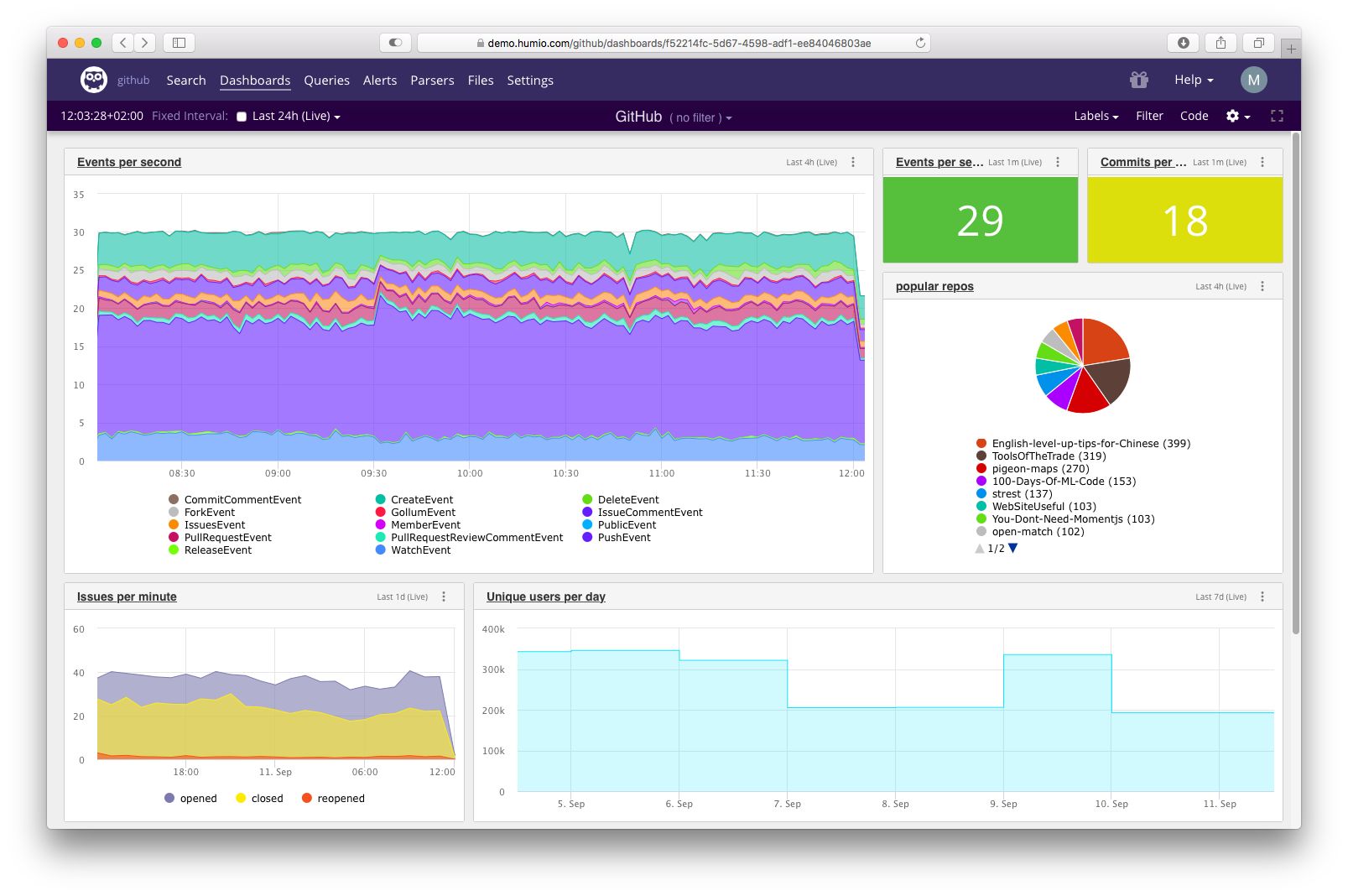The image size is (1348, 896).
Task: Toggle the closed series in Issues legend
Action: pos(267,798)
